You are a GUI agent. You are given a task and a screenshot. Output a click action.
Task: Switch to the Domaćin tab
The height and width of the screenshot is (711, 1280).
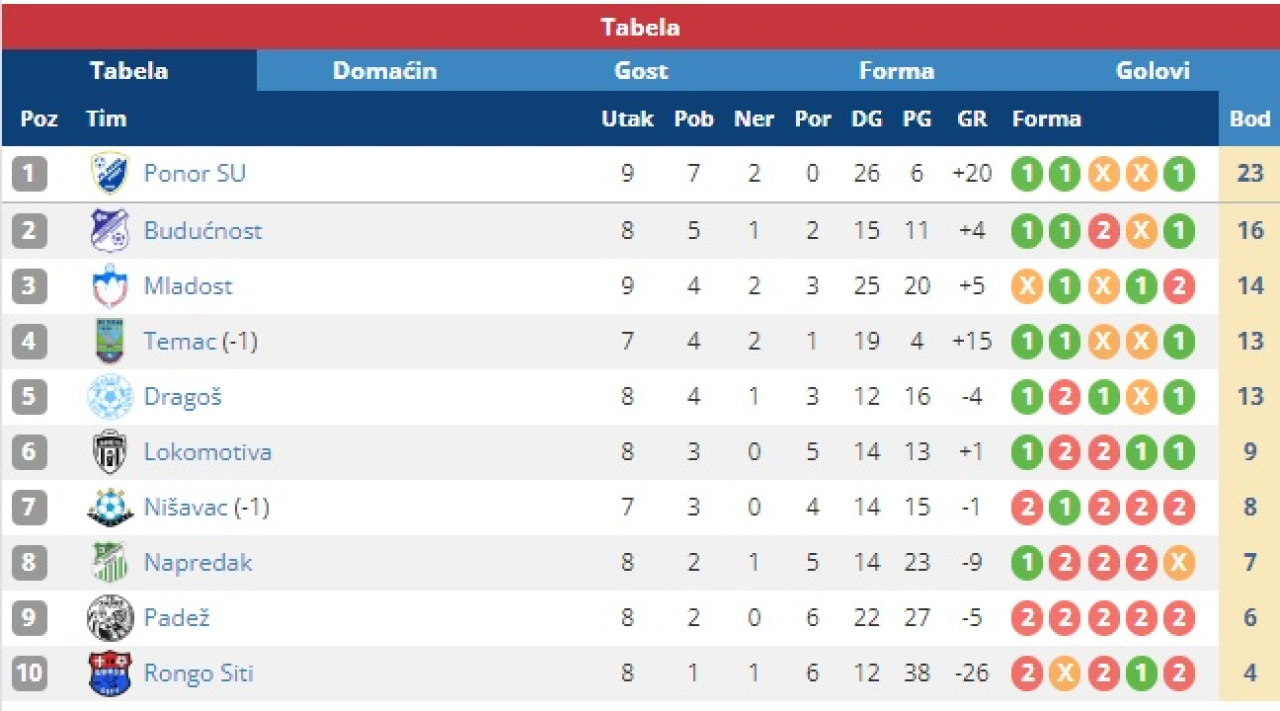point(385,71)
